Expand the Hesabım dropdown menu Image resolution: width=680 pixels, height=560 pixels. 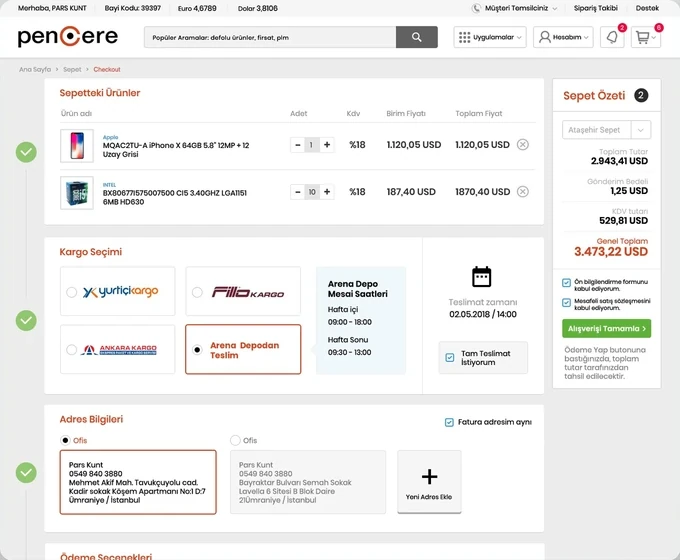point(586,37)
